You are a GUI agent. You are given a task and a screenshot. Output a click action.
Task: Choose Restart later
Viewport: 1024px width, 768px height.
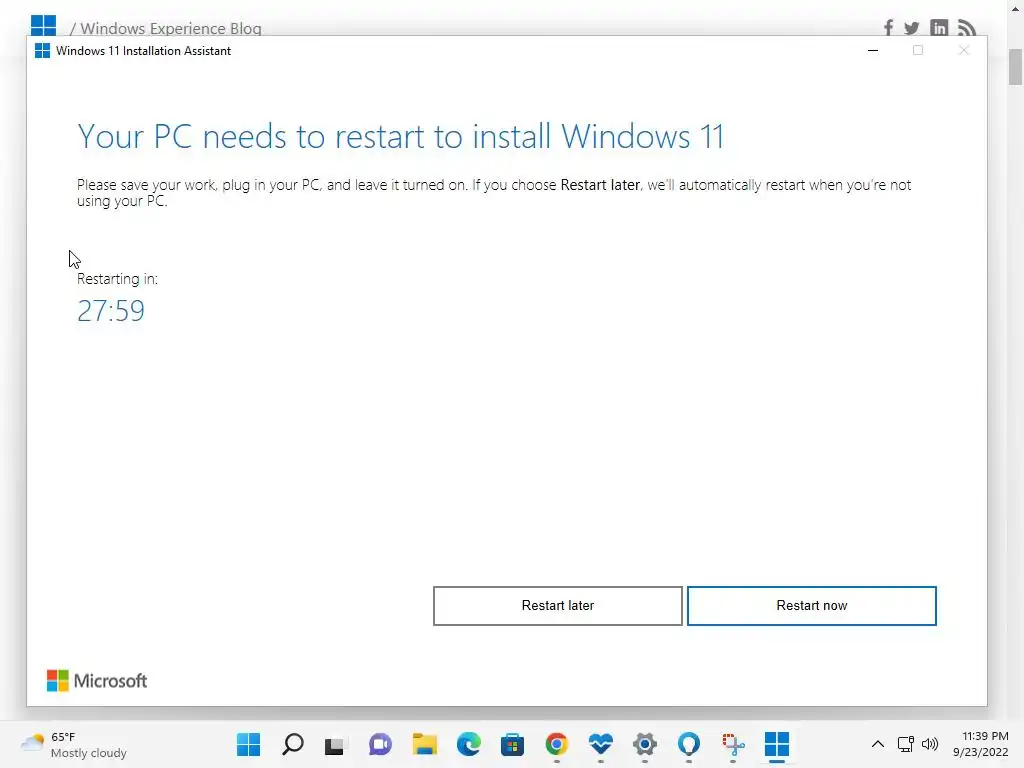[558, 606]
